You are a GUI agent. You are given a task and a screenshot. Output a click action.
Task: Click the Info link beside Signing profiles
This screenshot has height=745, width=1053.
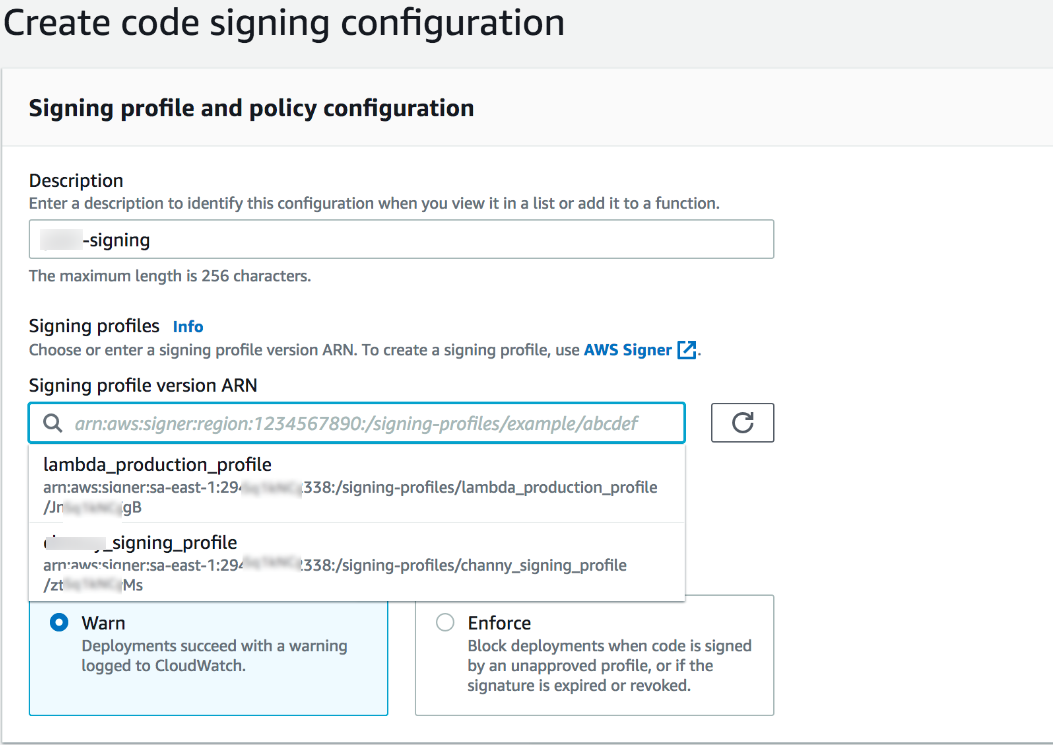click(188, 326)
